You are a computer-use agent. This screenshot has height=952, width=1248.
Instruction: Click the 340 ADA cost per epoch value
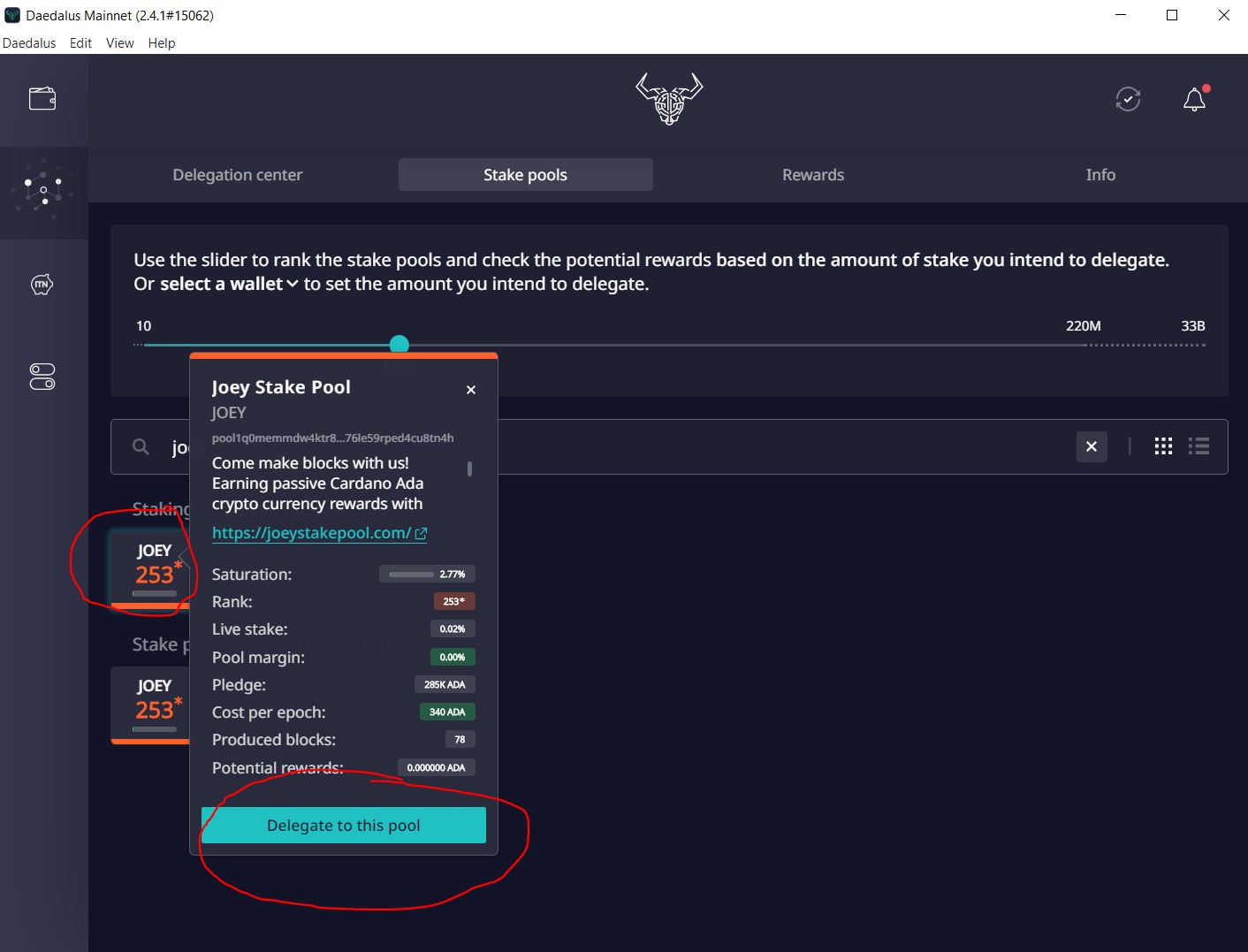447,712
